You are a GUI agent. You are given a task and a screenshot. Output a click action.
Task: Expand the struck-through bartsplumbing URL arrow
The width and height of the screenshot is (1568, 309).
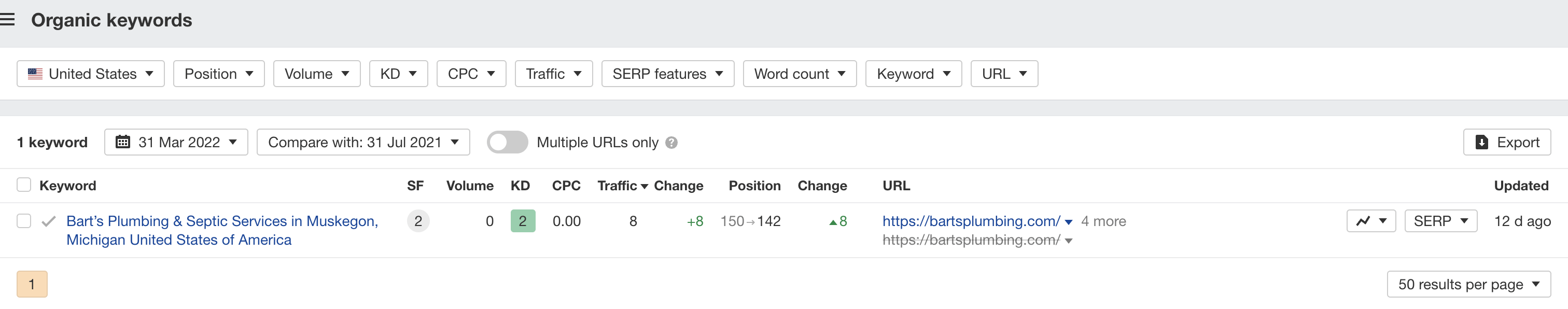pos(1069,241)
